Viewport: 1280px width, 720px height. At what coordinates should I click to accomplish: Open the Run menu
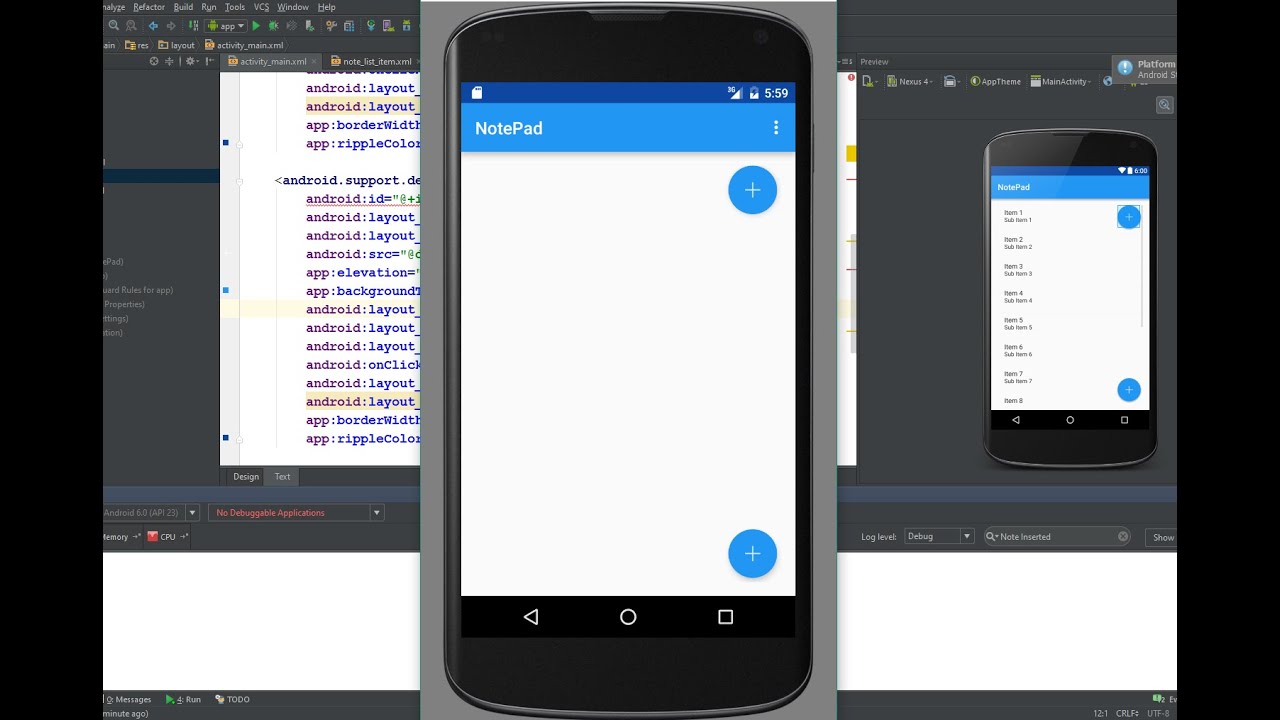[x=208, y=7]
